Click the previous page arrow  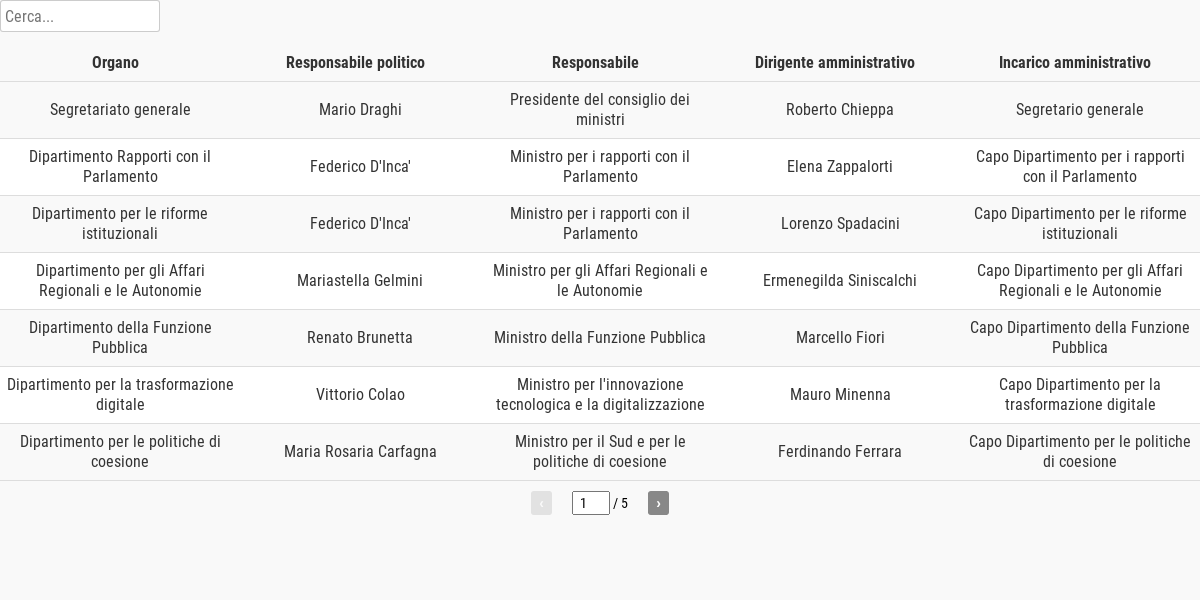click(541, 503)
